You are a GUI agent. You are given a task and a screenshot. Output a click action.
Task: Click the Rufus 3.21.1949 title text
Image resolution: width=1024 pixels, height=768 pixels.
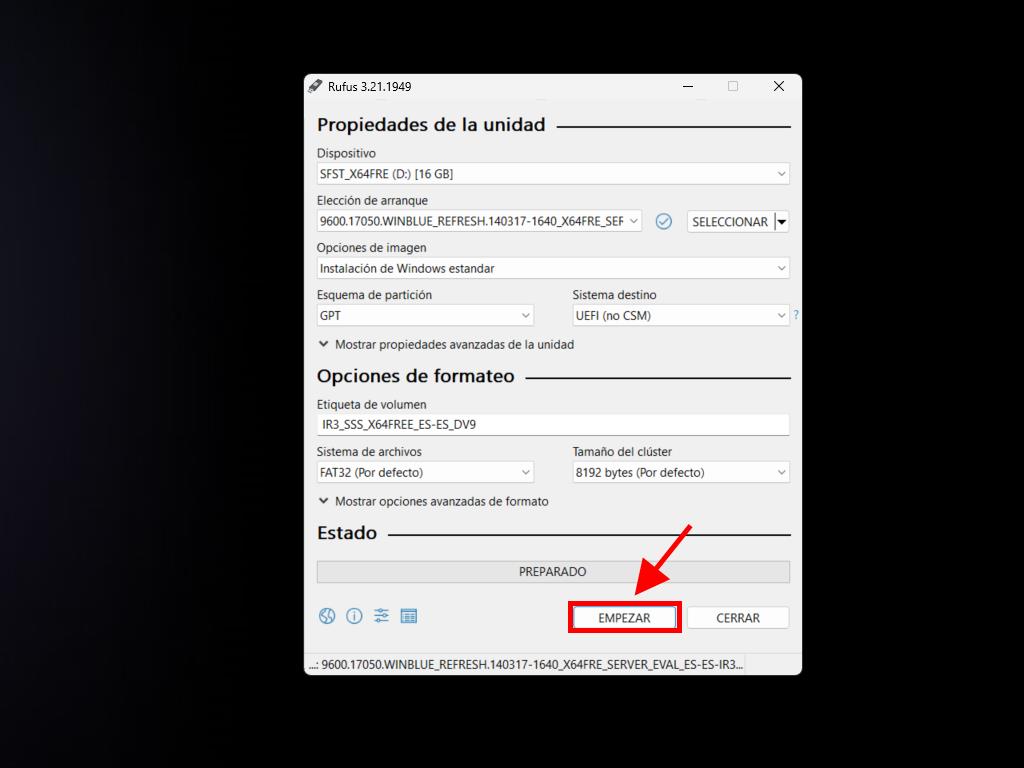pyautogui.click(x=370, y=86)
